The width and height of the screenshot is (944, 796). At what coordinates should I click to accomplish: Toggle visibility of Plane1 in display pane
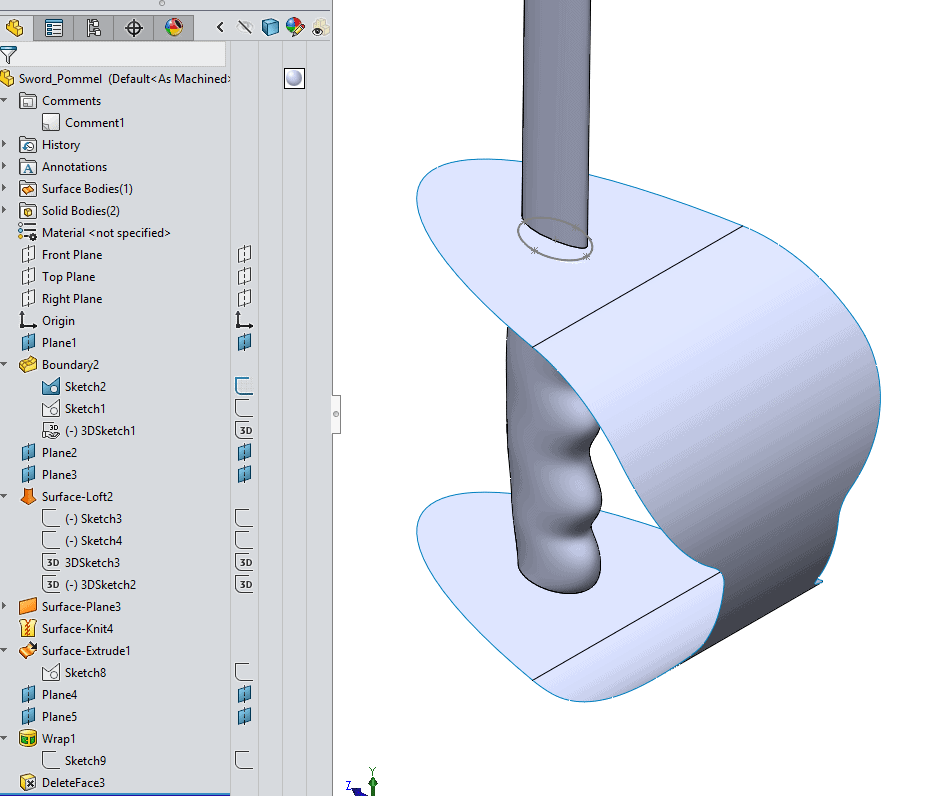point(244,343)
